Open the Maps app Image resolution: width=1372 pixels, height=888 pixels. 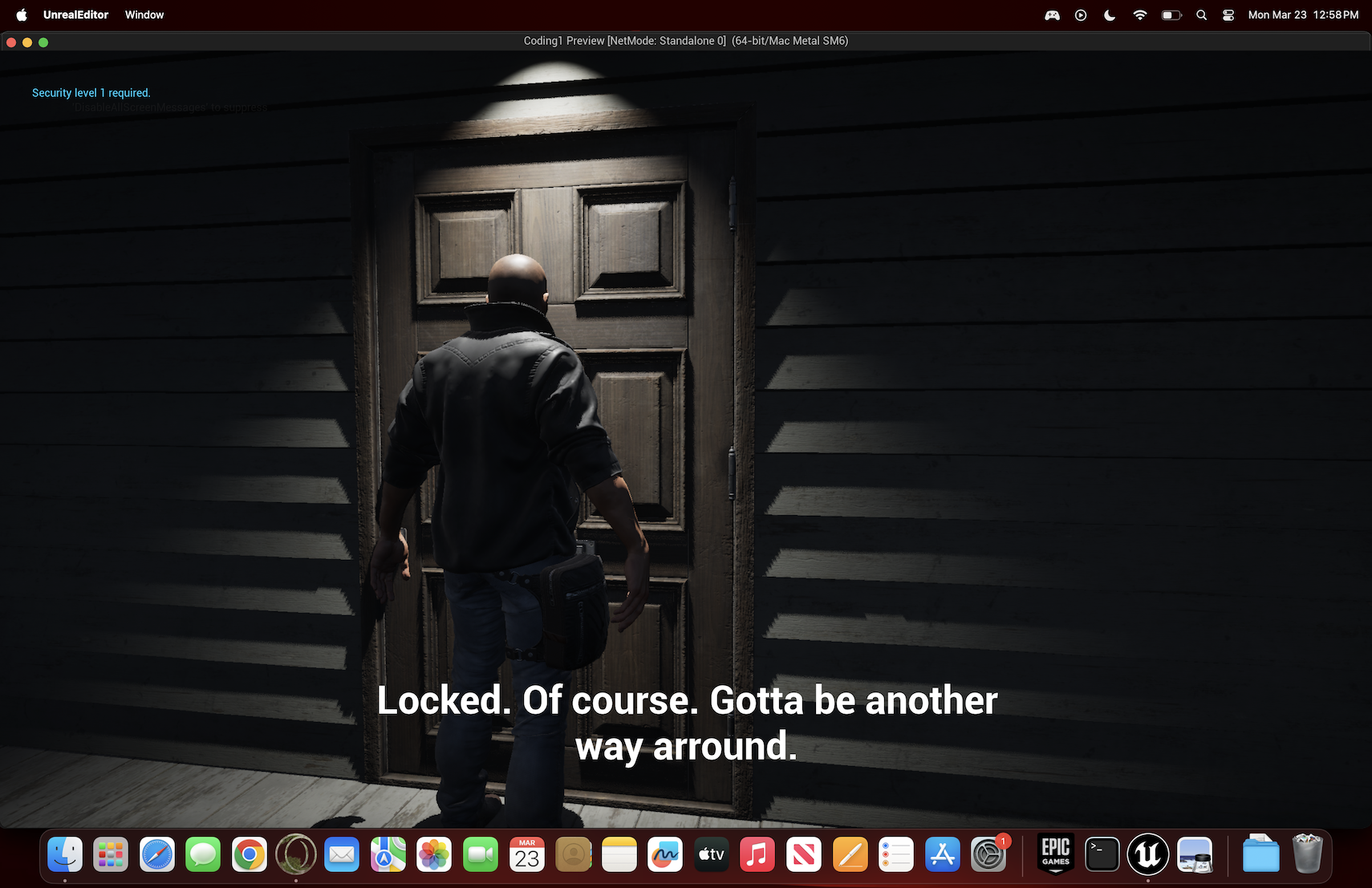point(388,855)
